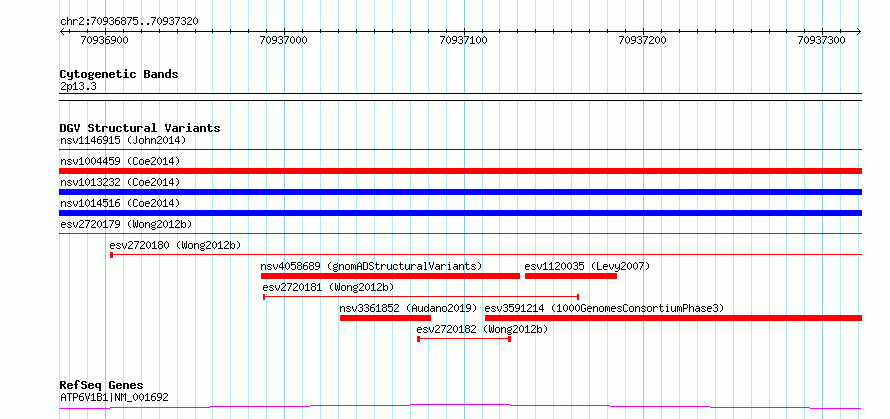The width and height of the screenshot is (890, 419).
Task: Click the ruler's right arrow end
Action: [859, 32]
